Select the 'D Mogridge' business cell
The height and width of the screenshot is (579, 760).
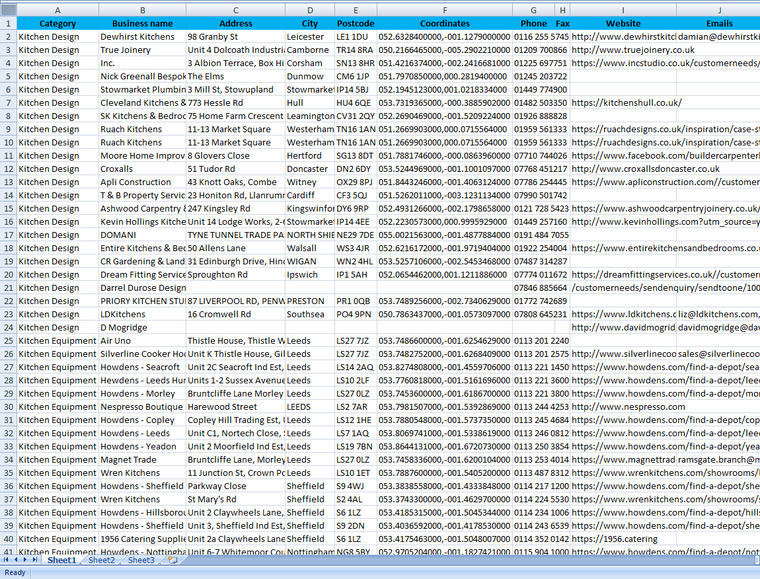142,328
